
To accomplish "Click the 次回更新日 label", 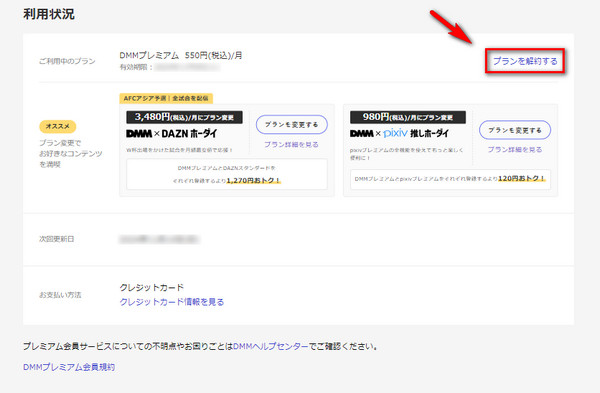I will tap(57, 239).
